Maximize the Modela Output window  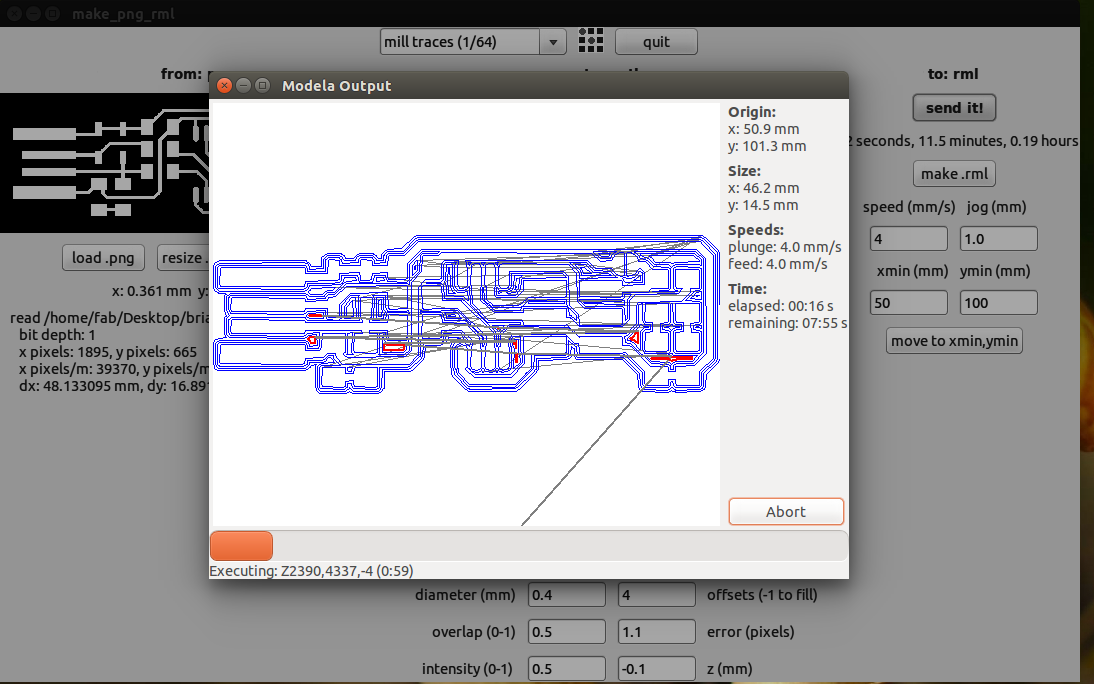262,86
